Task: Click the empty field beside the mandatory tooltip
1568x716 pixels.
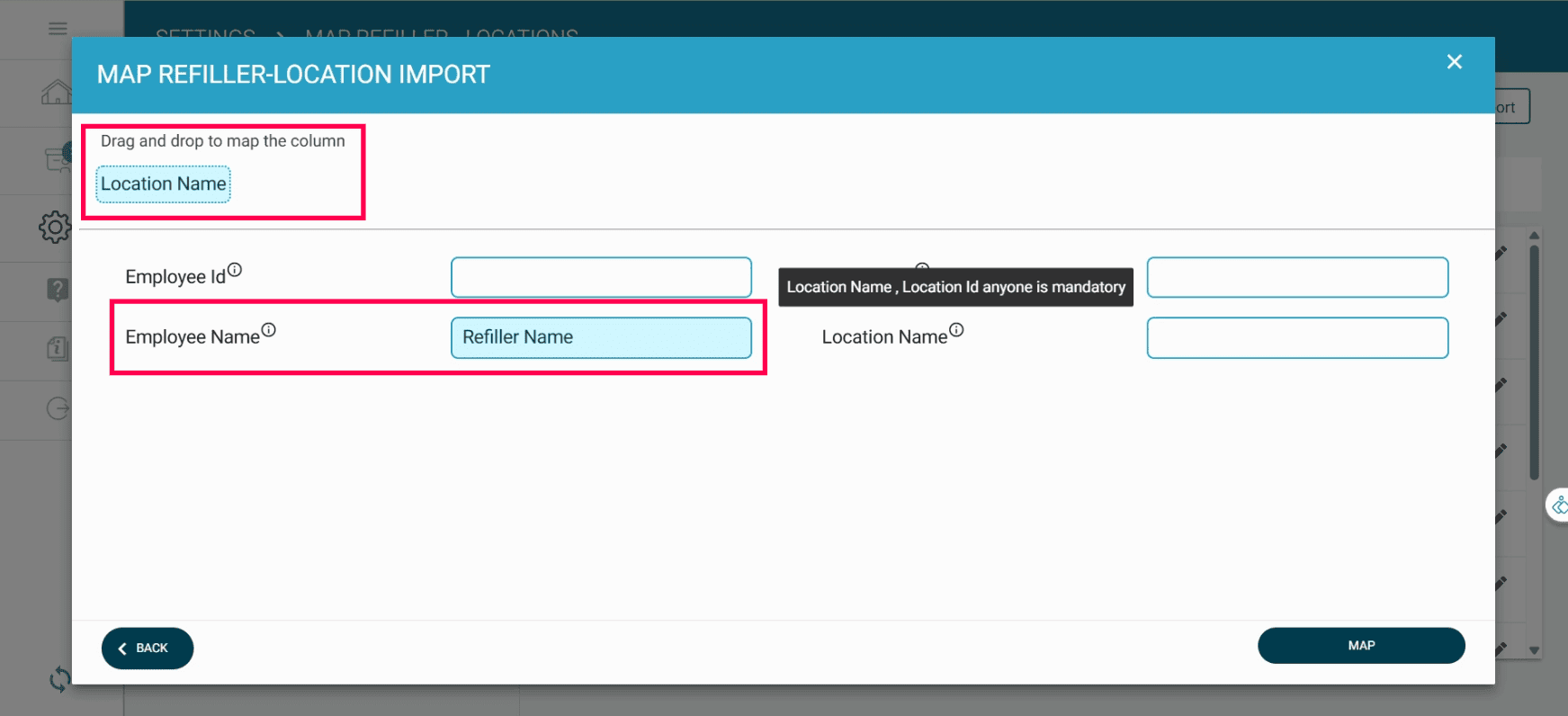Action: click(x=1297, y=277)
